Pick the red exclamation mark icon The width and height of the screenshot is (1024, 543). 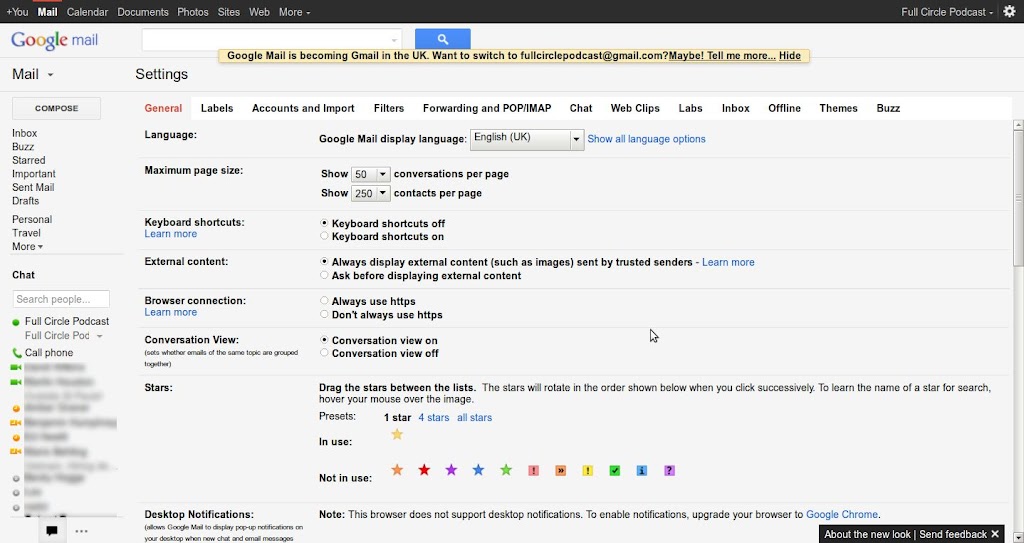click(x=534, y=470)
